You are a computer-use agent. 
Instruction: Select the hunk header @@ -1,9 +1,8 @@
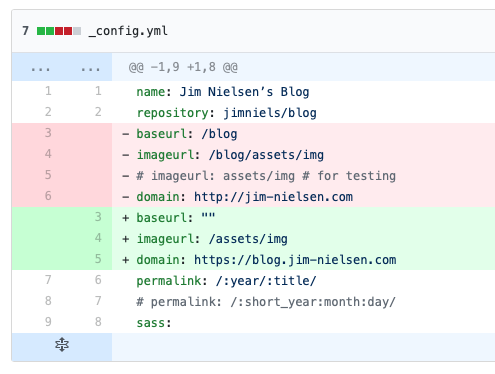coord(183,67)
